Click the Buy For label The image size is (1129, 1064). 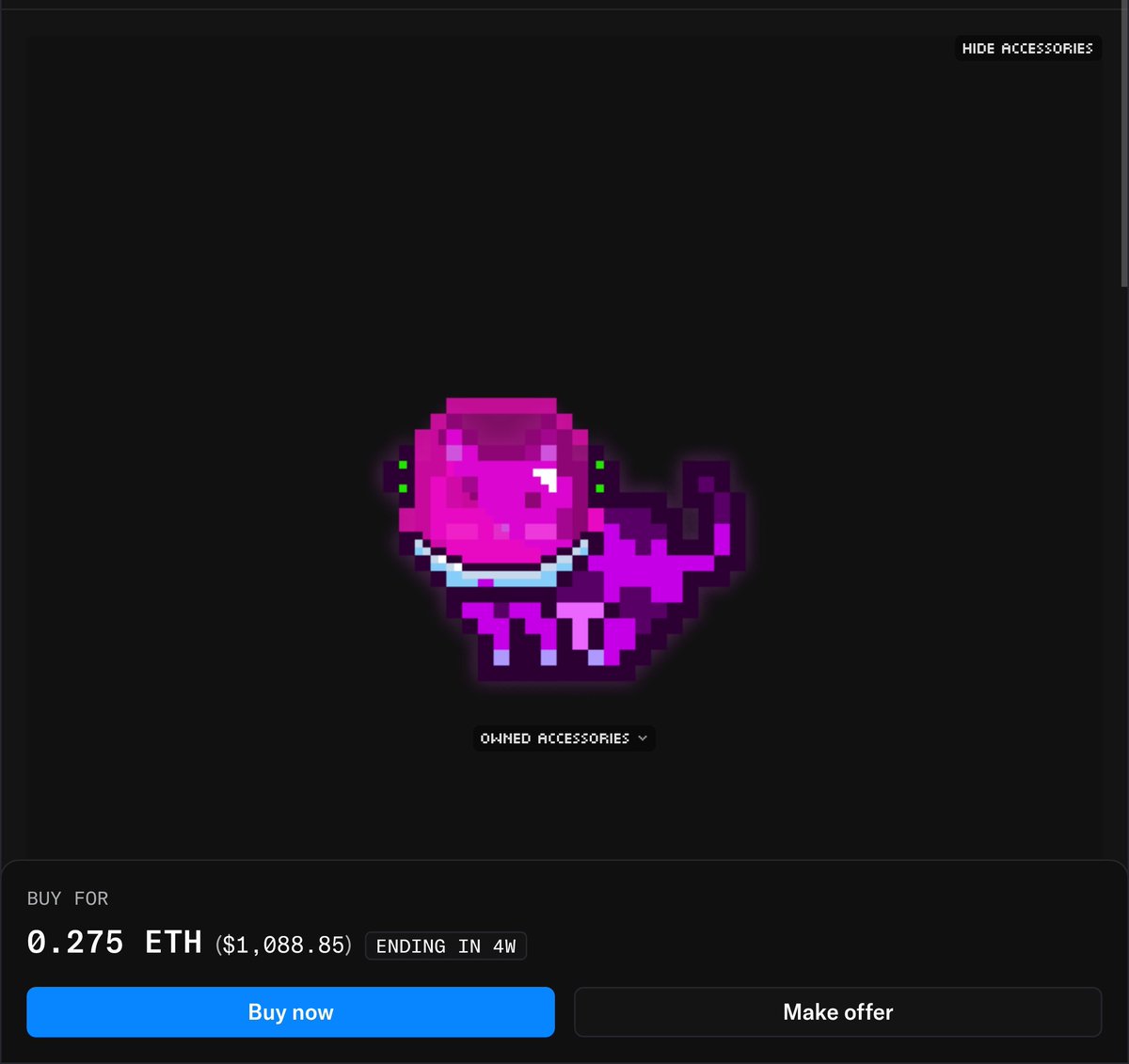68,898
